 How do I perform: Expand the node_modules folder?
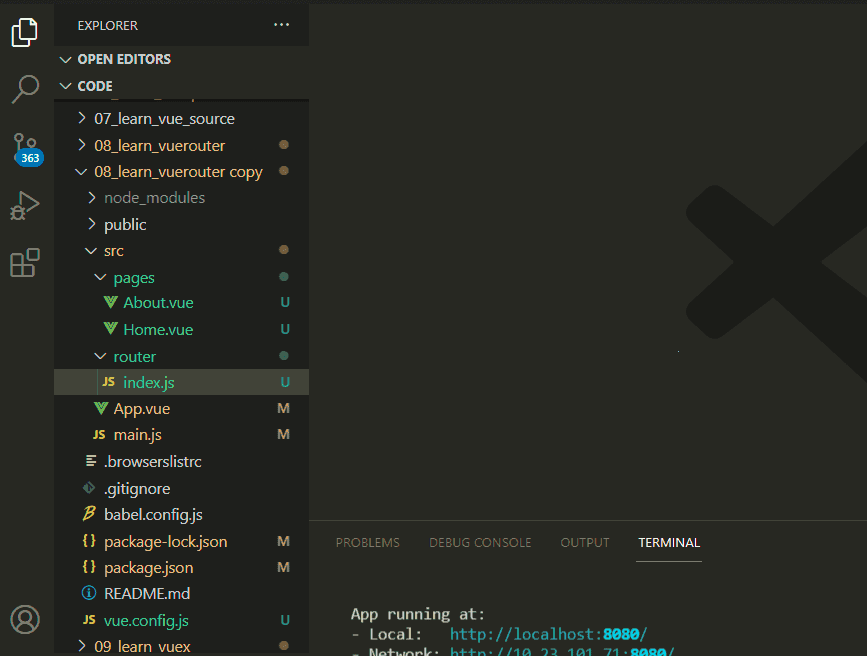(92, 197)
